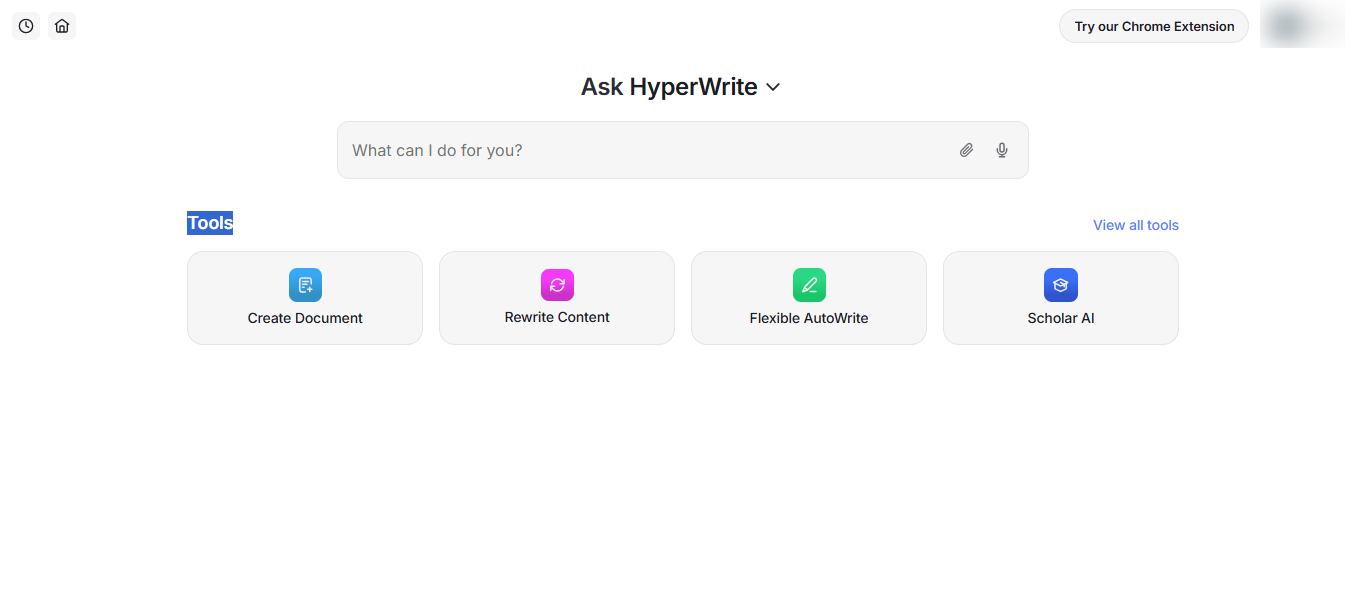Open the Create Document tool icon
This screenshot has width=1366, height=599.
(x=304, y=285)
